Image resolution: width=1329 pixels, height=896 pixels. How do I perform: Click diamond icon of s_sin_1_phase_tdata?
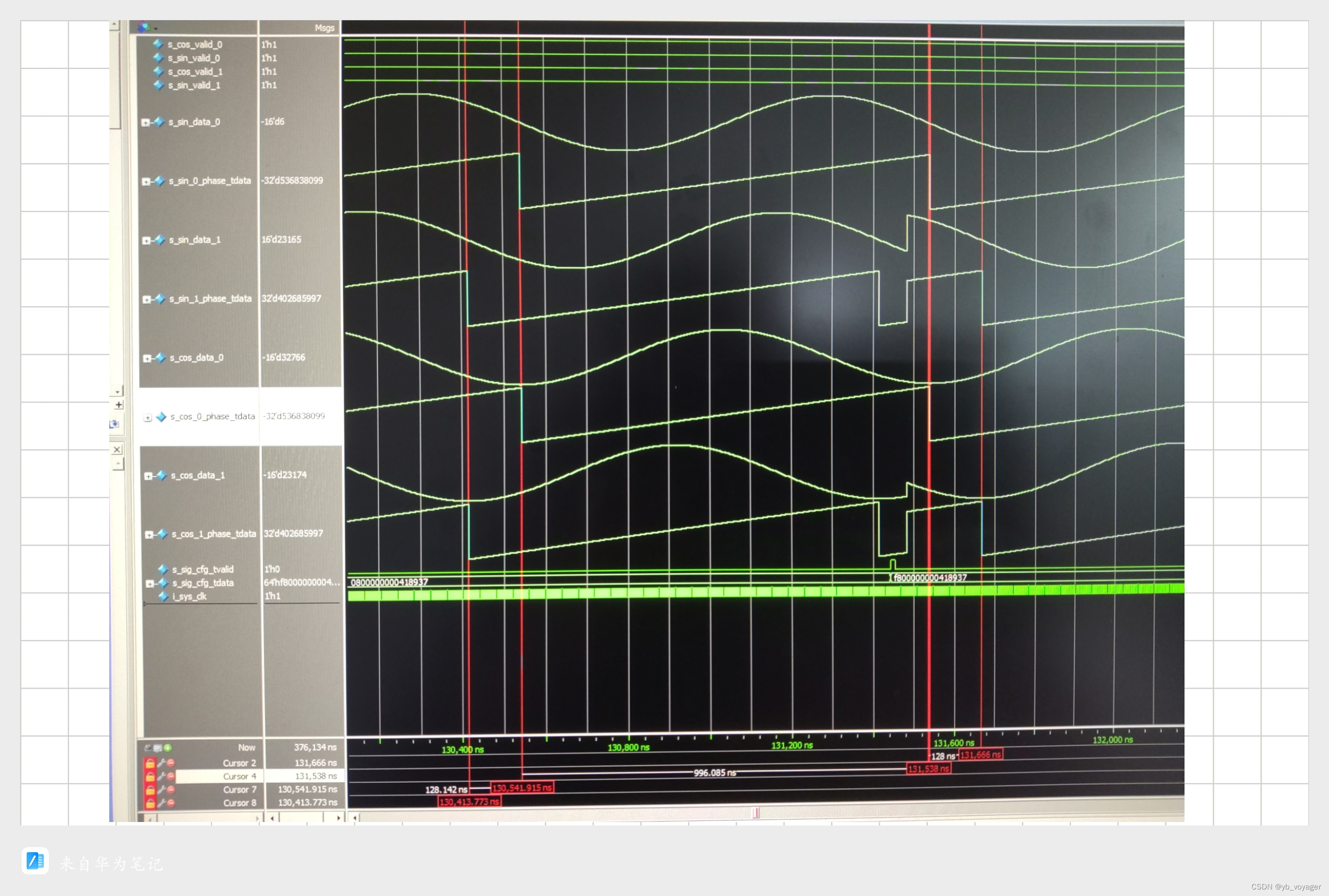(161, 299)
